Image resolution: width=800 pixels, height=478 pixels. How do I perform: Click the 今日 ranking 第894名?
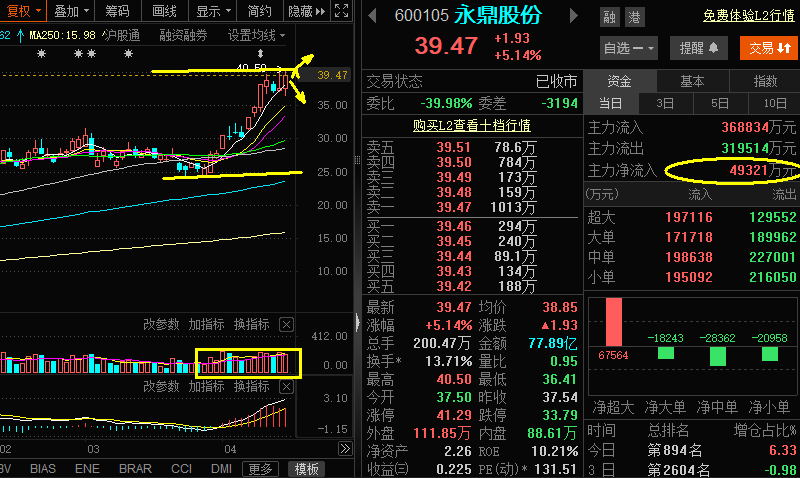point(674,450)
